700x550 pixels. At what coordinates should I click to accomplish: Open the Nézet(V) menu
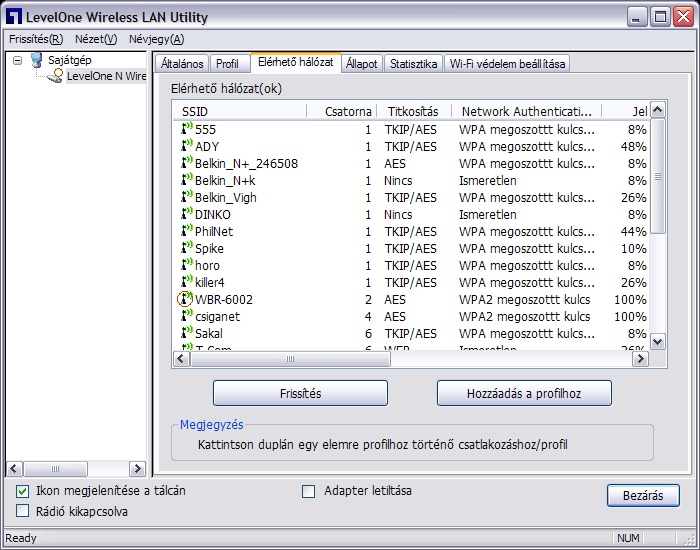(x=96, y=39)
